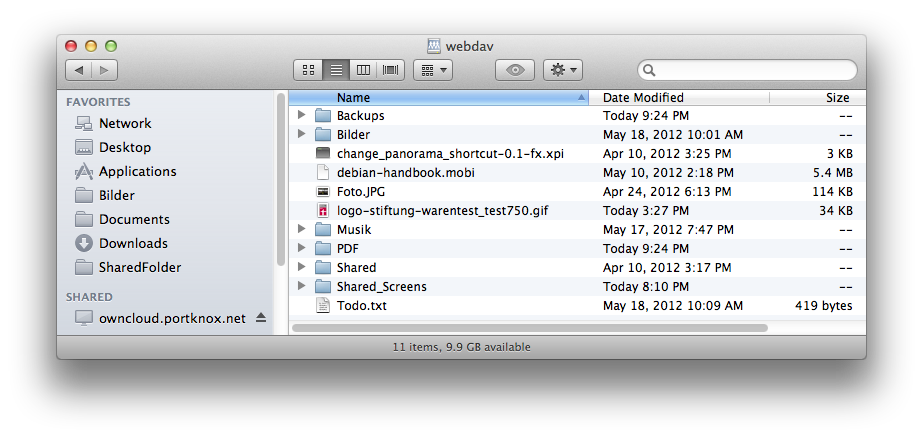Select file name debian-handbook.mobi
The width and height of the screenshot is (923, 438).
406,172
